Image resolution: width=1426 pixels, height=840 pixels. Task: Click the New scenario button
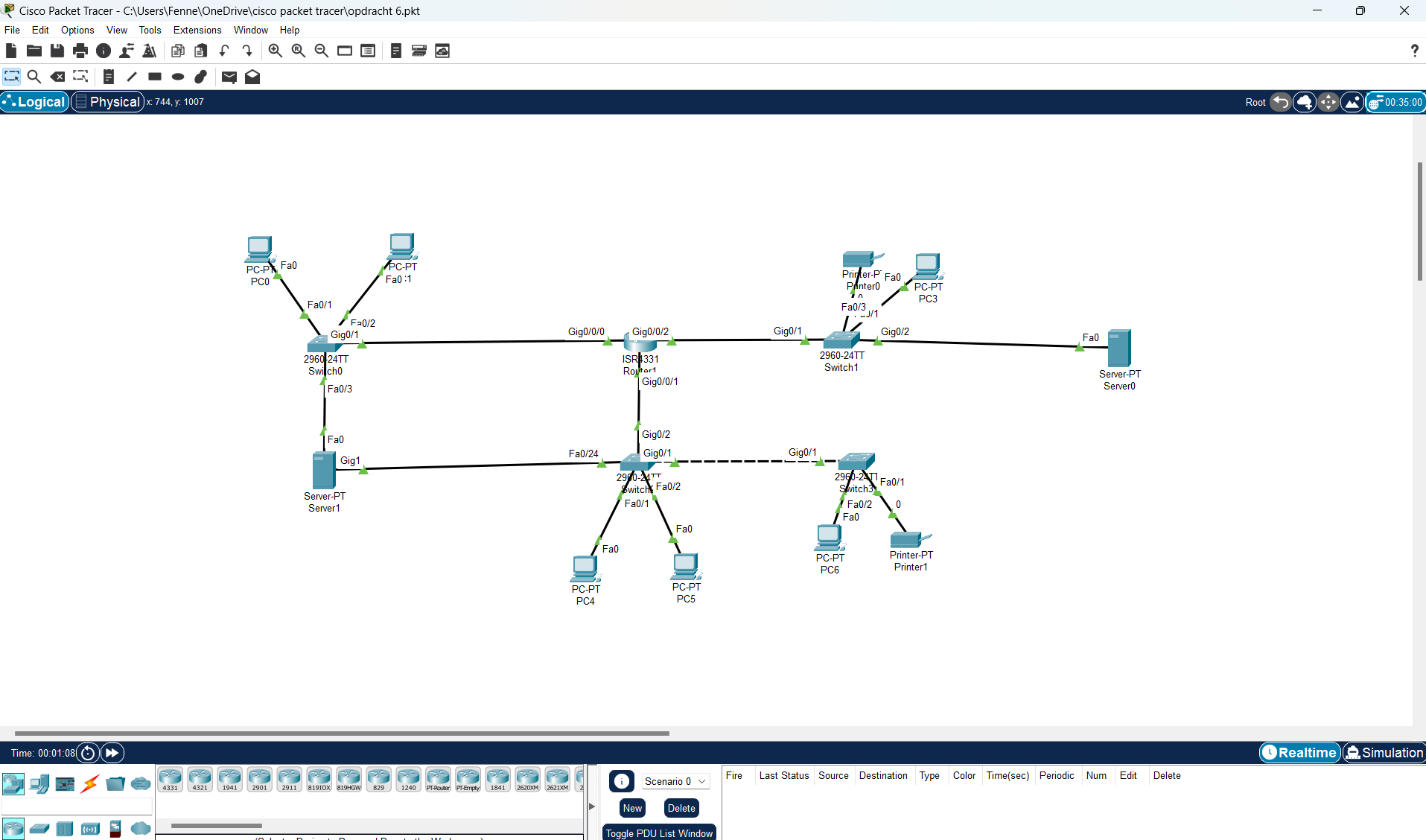pyautogui.click(x=632, y=808)
